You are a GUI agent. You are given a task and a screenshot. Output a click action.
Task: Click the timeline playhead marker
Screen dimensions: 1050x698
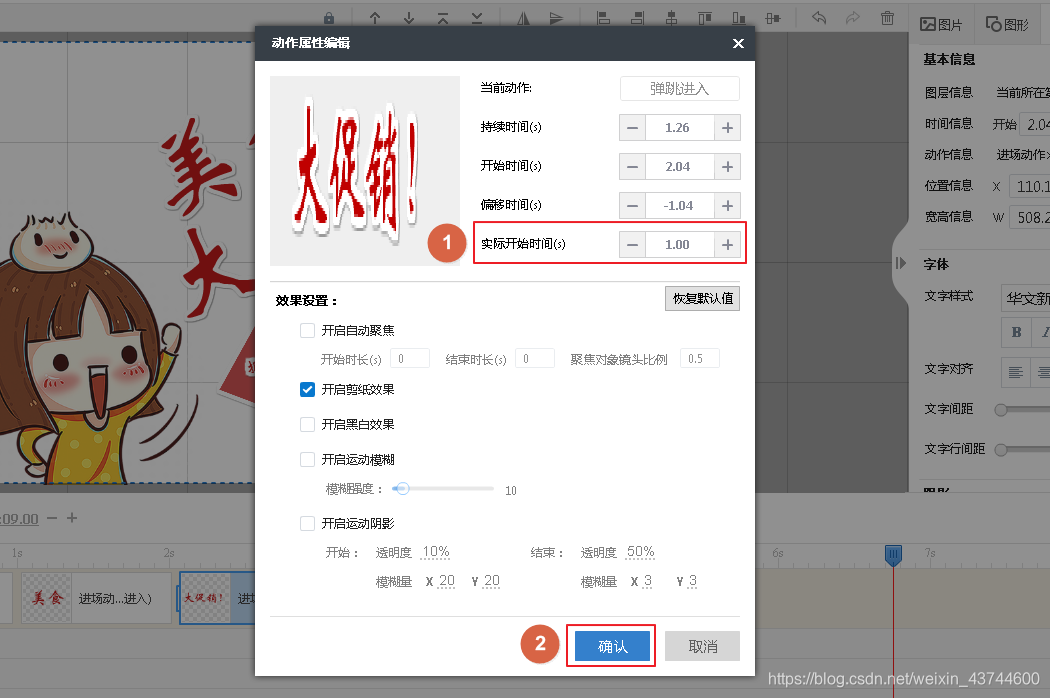click(x=893, y=555)
